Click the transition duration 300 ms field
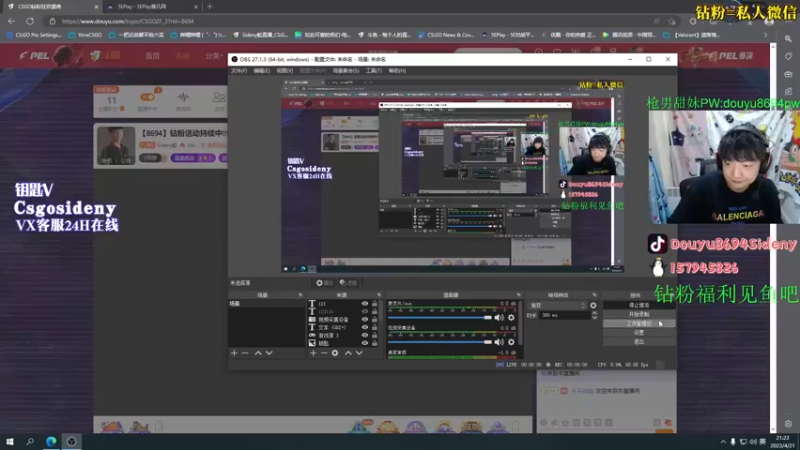800x450 pixels. point(564,315)
